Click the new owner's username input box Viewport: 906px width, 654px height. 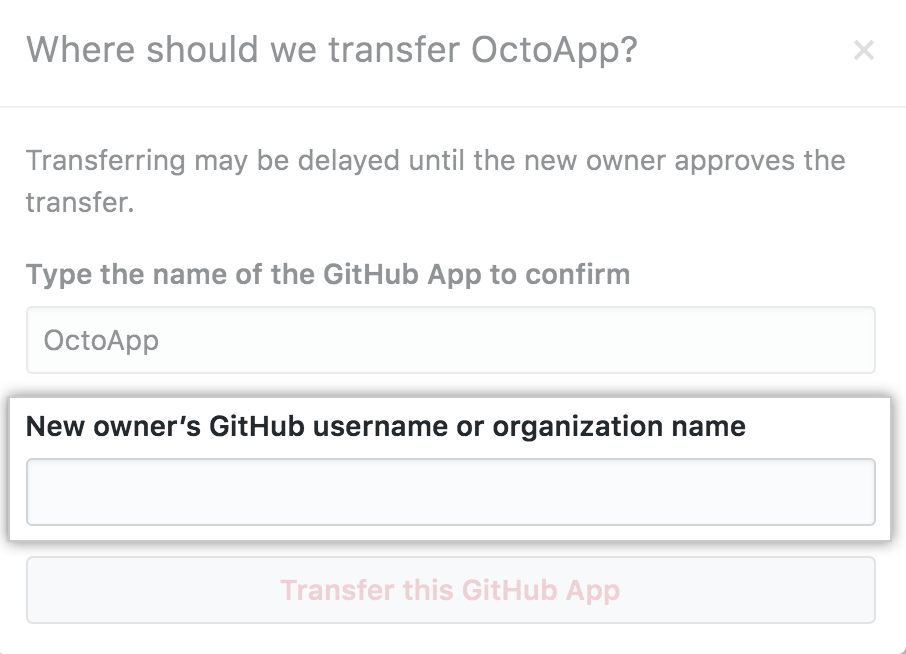click(450, 492)
